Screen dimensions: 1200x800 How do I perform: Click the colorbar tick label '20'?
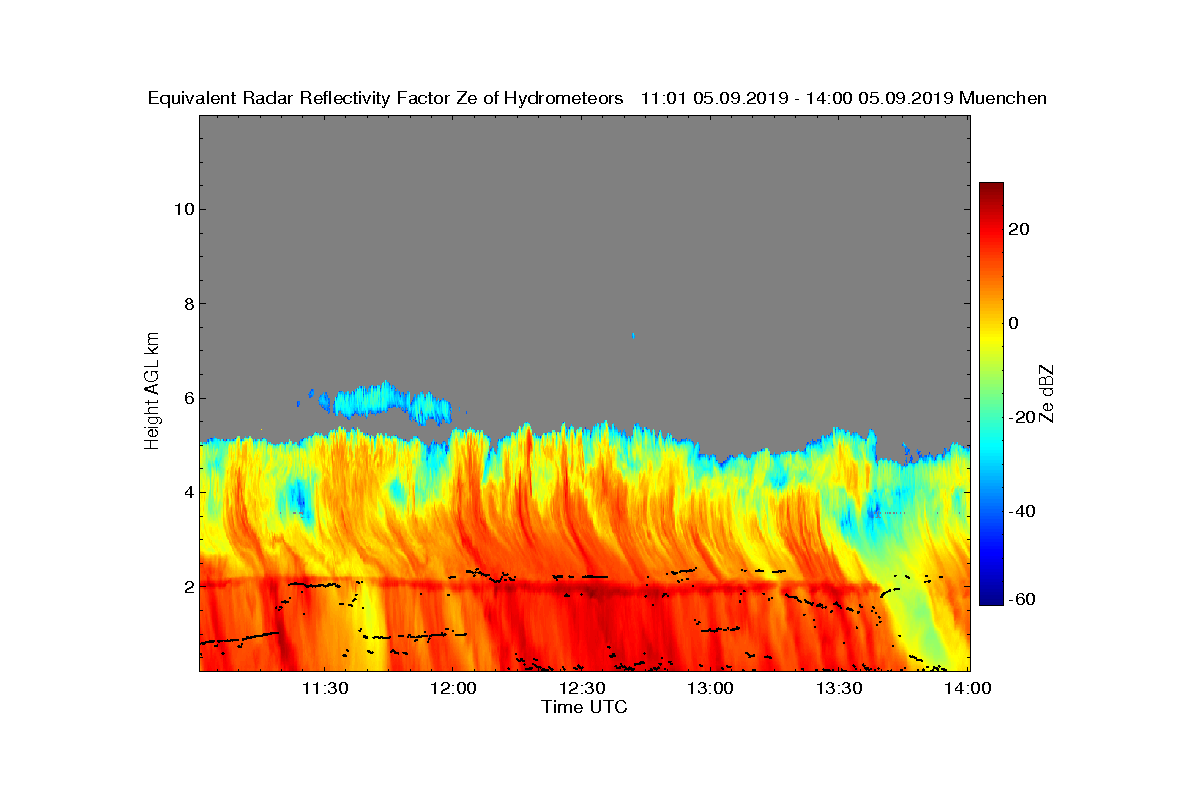[x=1020, y=229]
